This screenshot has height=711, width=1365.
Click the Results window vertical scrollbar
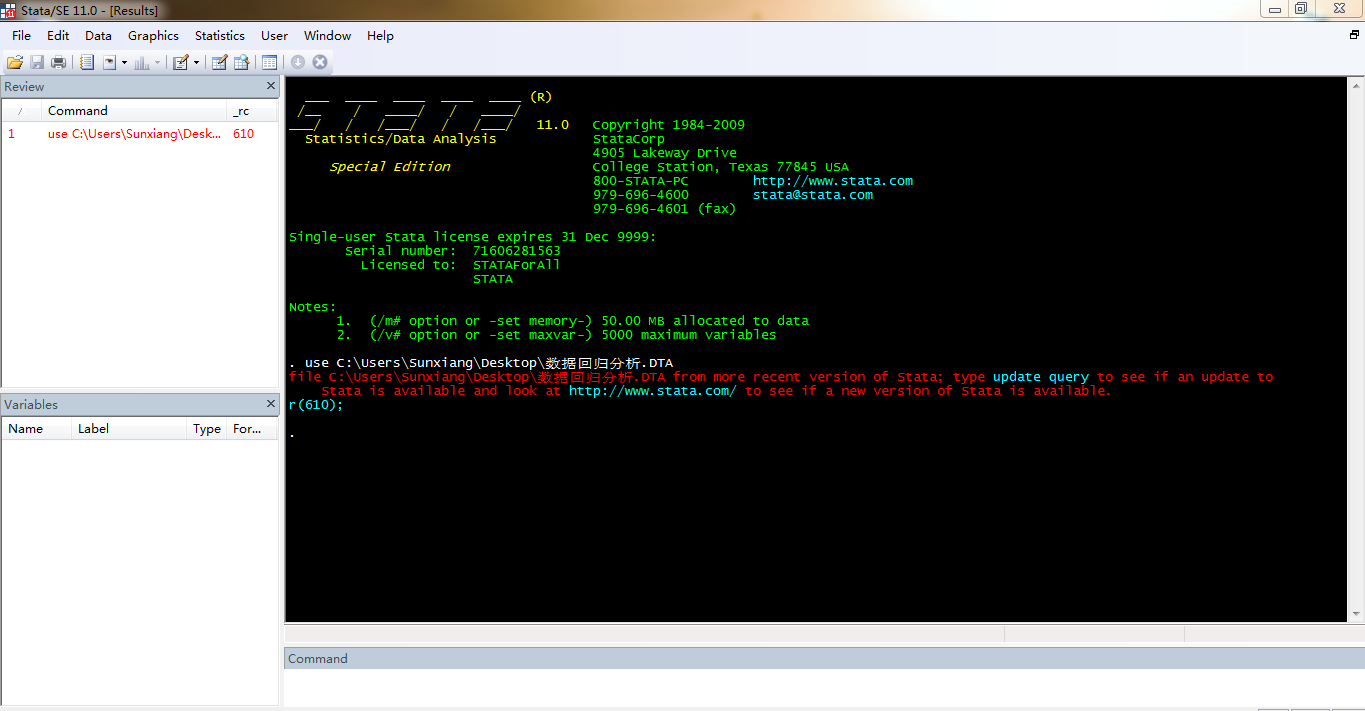coord(1356,348)
